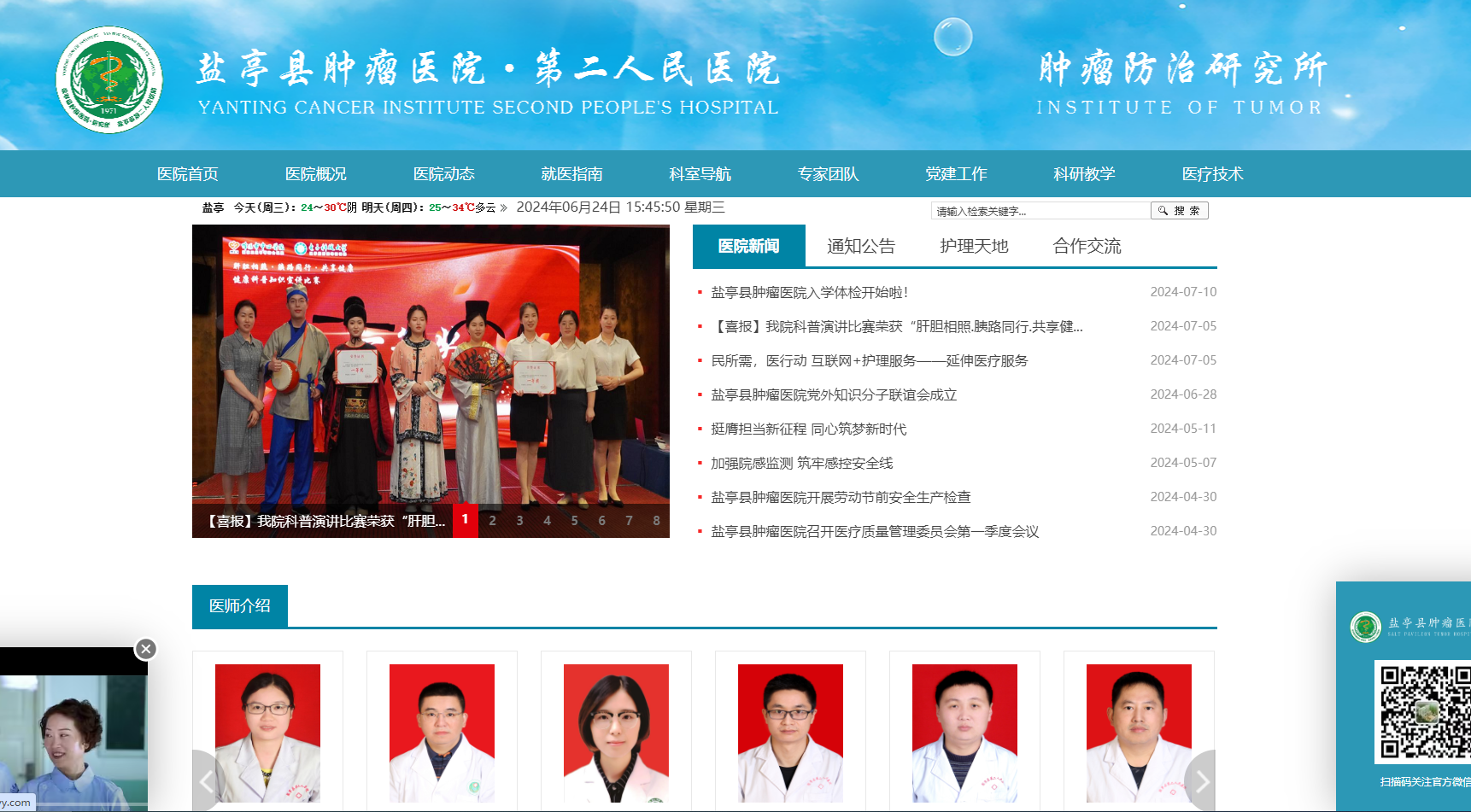
Task: Open news 党外知识分子联谊会成立
Action: [834, 394]
